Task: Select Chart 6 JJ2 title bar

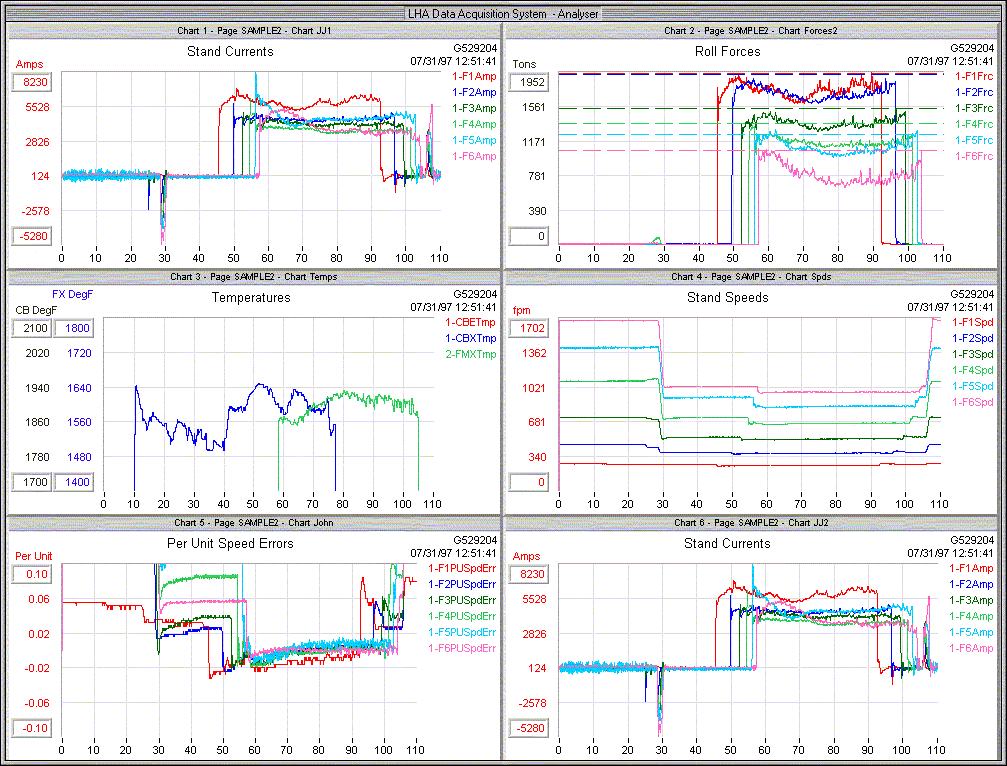Action: click(x=751, y=523)
